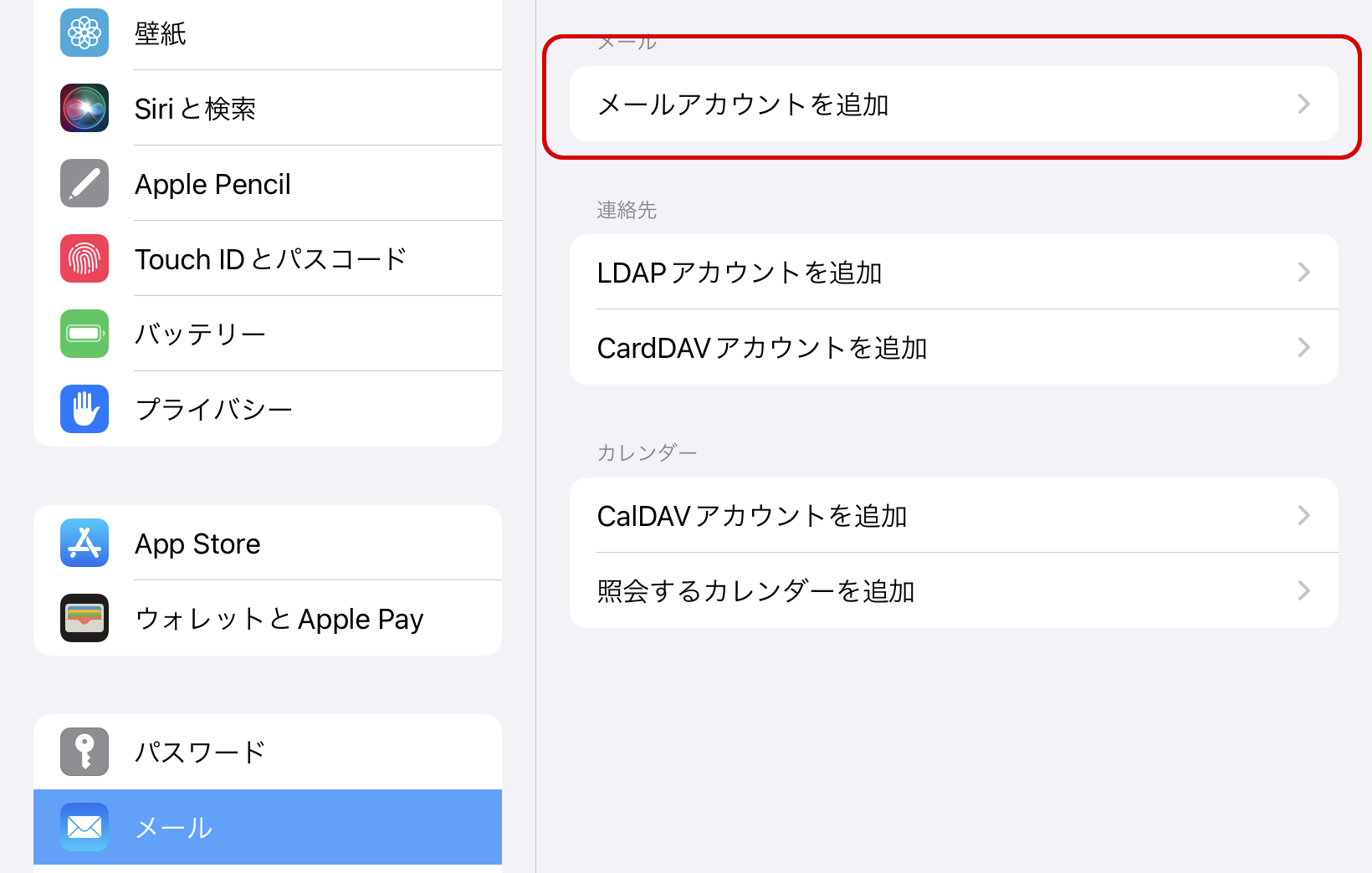Tap the Siri と検索 icon
The width and height of the screenshot is (1372, 873).
[84, 108]
